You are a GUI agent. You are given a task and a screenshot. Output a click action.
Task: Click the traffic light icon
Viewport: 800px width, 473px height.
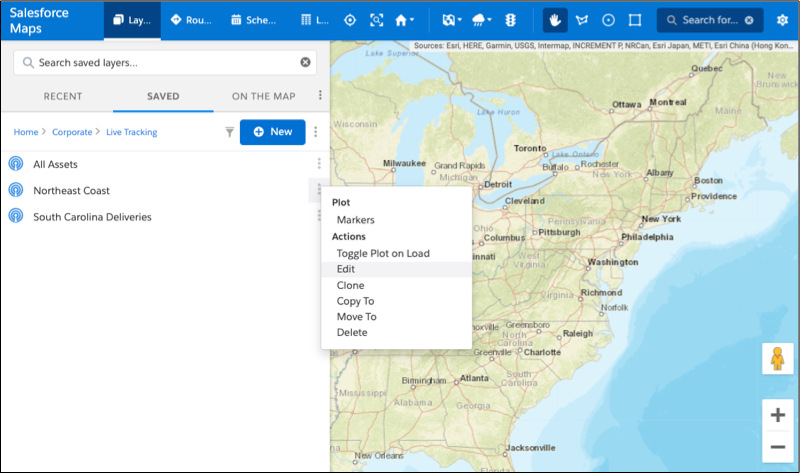point(509,20)
